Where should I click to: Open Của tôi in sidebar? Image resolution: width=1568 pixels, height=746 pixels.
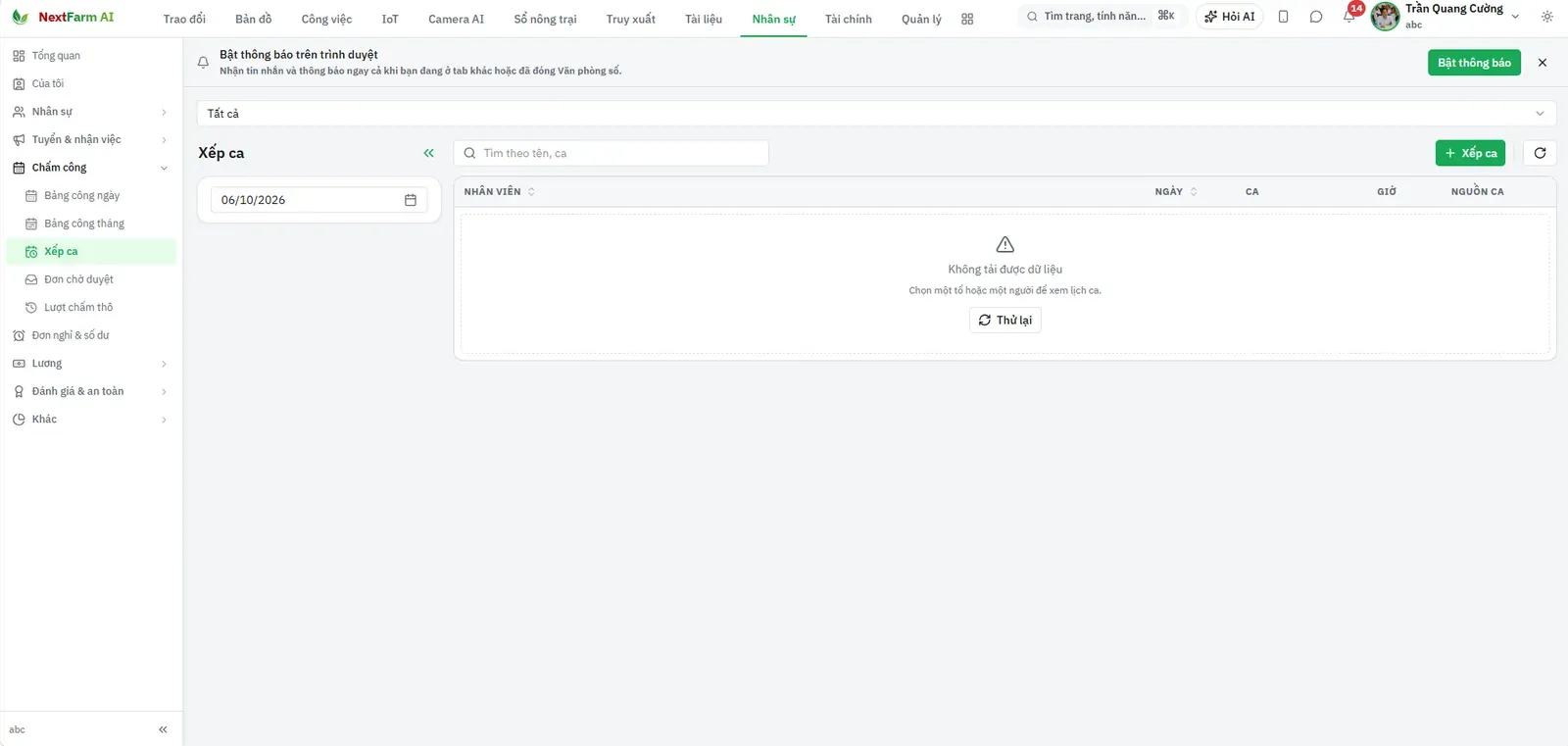[x=91, y=83]
